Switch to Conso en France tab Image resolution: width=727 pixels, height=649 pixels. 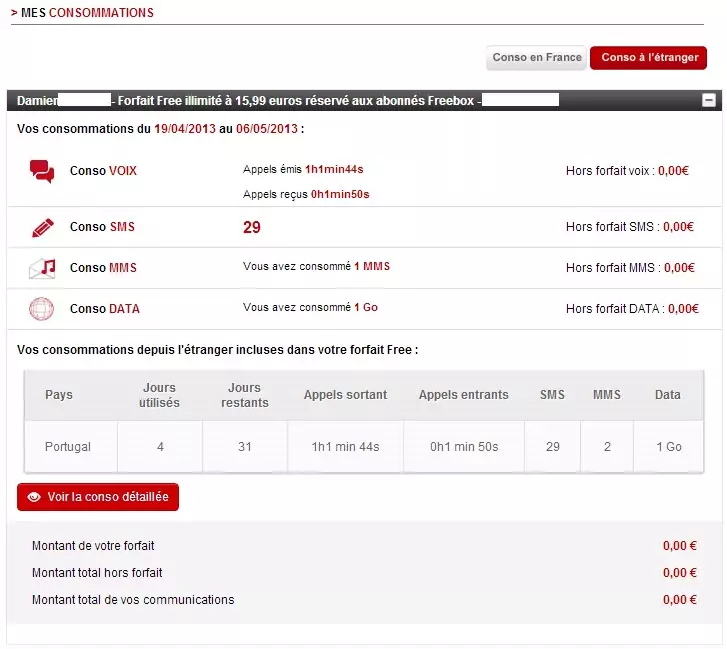point(536,58)
